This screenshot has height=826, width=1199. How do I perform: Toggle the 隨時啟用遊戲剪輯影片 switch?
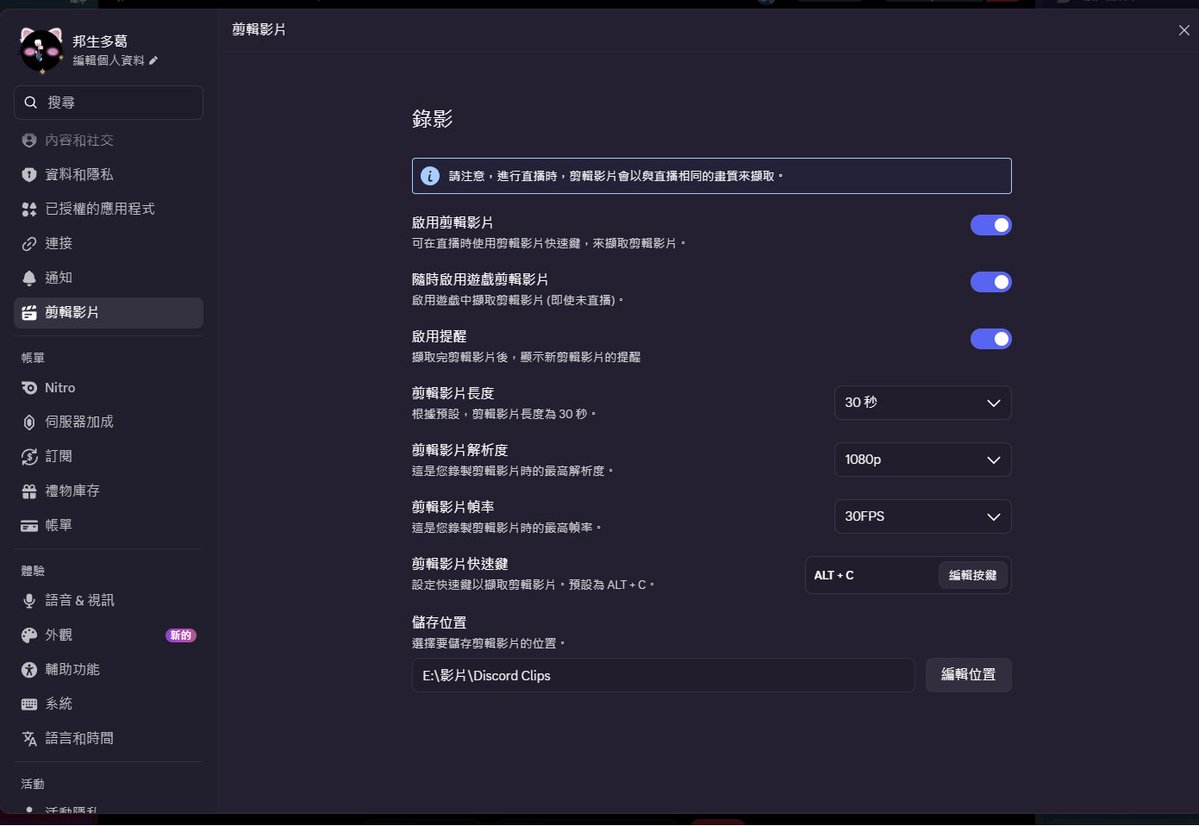coord(991,282)
